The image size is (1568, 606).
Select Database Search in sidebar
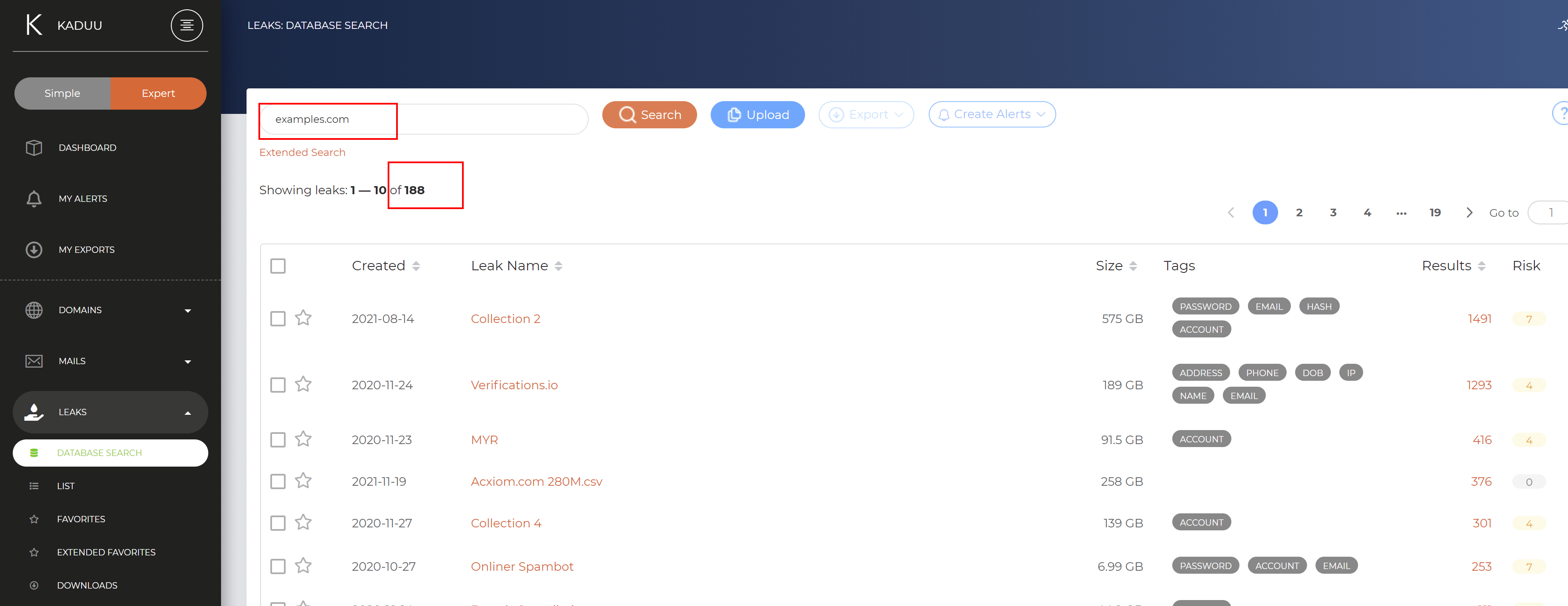110,453
